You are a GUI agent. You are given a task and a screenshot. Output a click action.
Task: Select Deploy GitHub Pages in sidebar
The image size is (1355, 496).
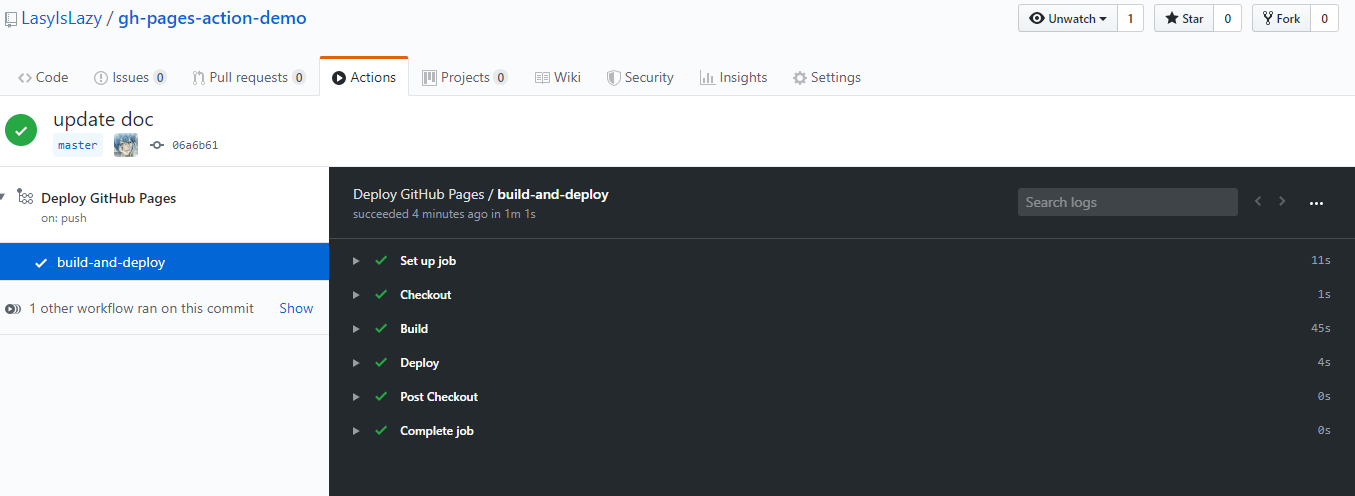pos(108,198)
